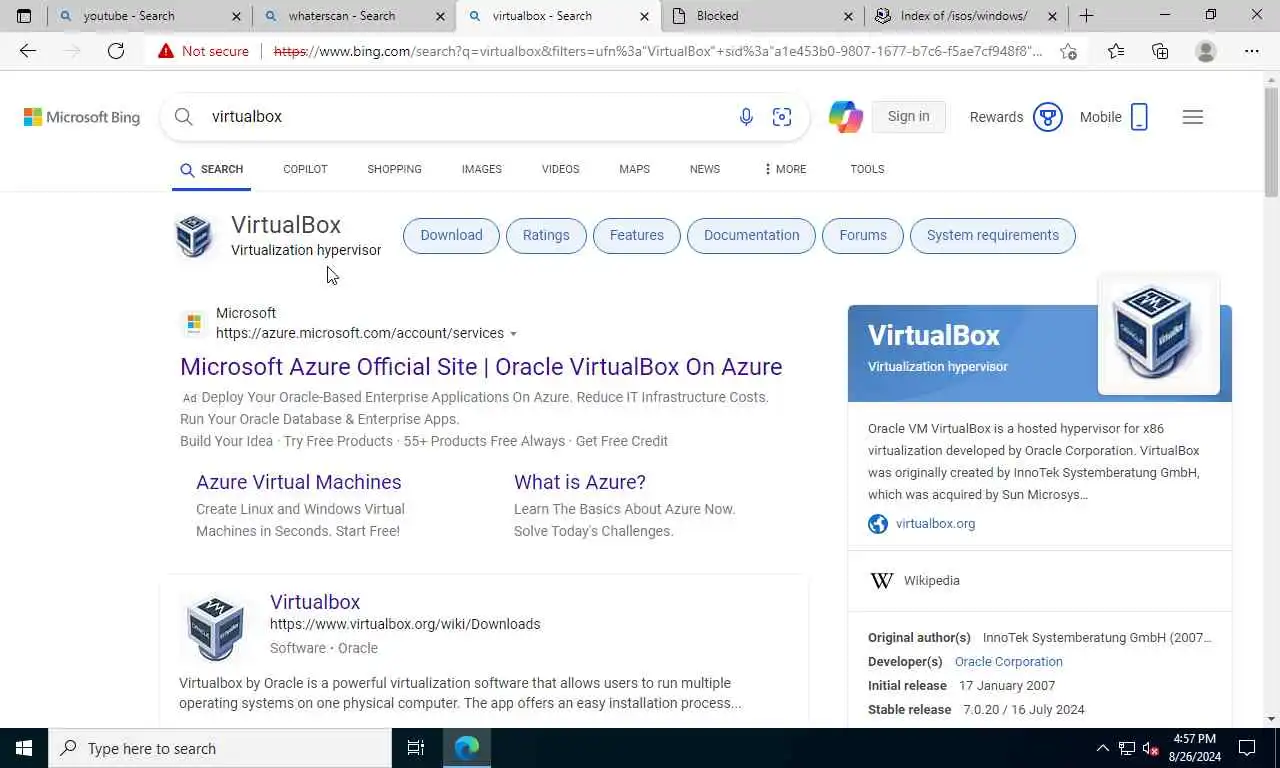Click the network tray icon
Image resolution: width=1280 pixels, height=768 pixels.
coord(1126,748)
